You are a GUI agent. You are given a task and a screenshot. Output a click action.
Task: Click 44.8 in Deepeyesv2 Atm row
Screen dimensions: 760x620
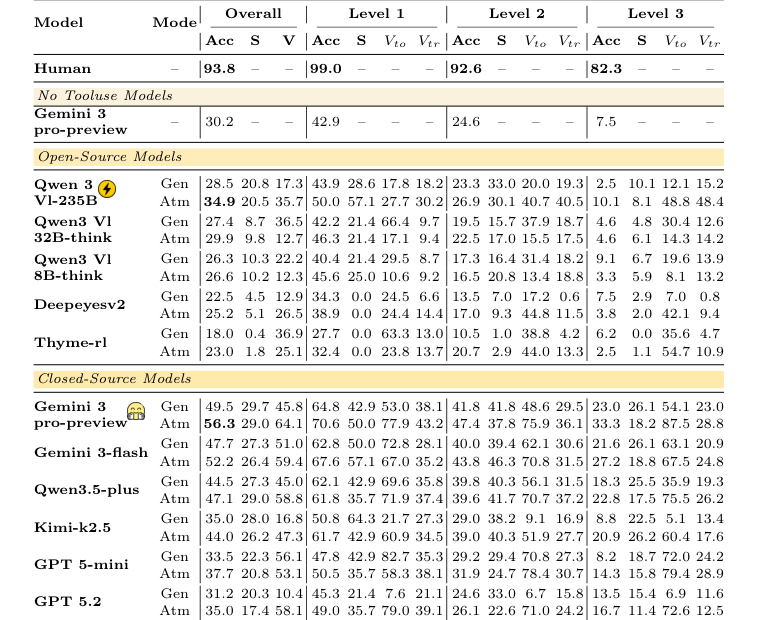[535, 314]
